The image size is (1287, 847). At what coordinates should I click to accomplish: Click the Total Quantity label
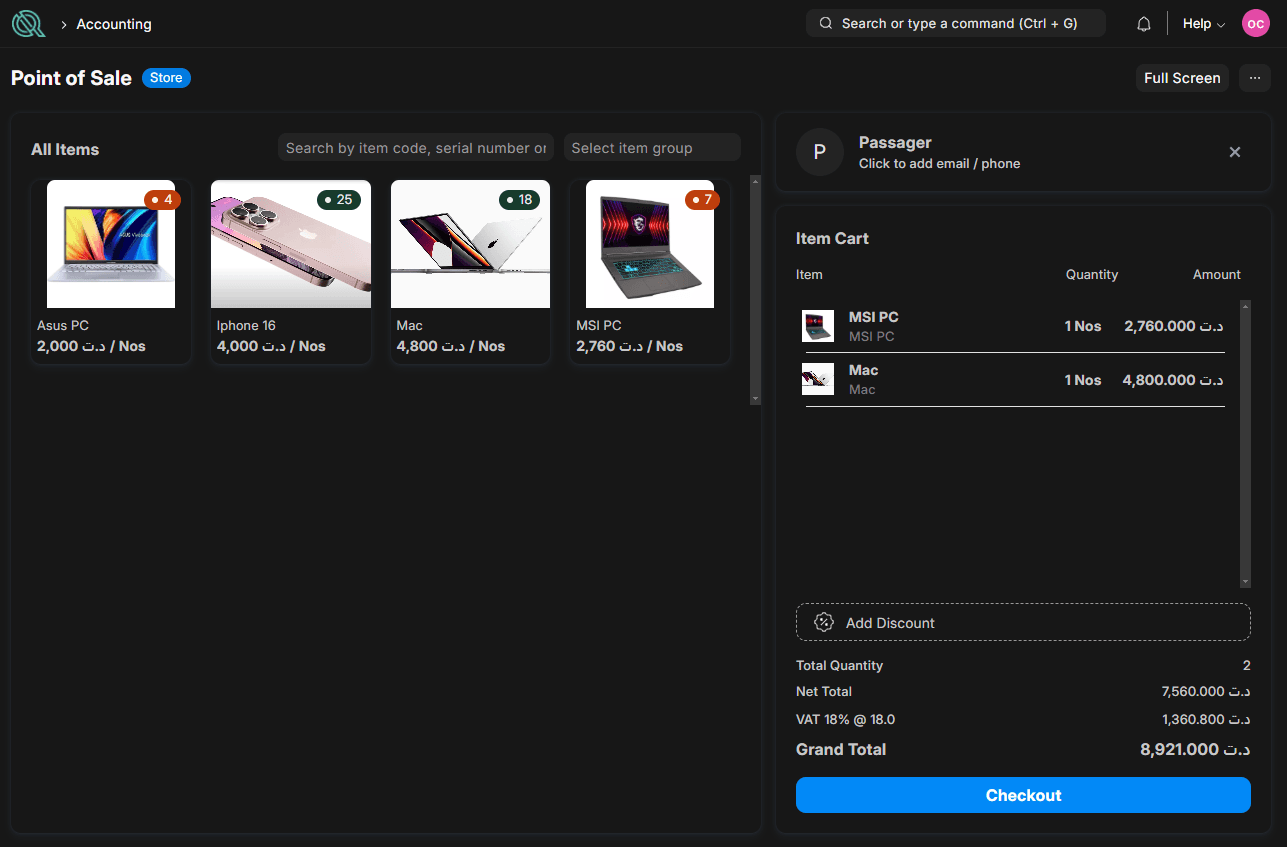839,665
